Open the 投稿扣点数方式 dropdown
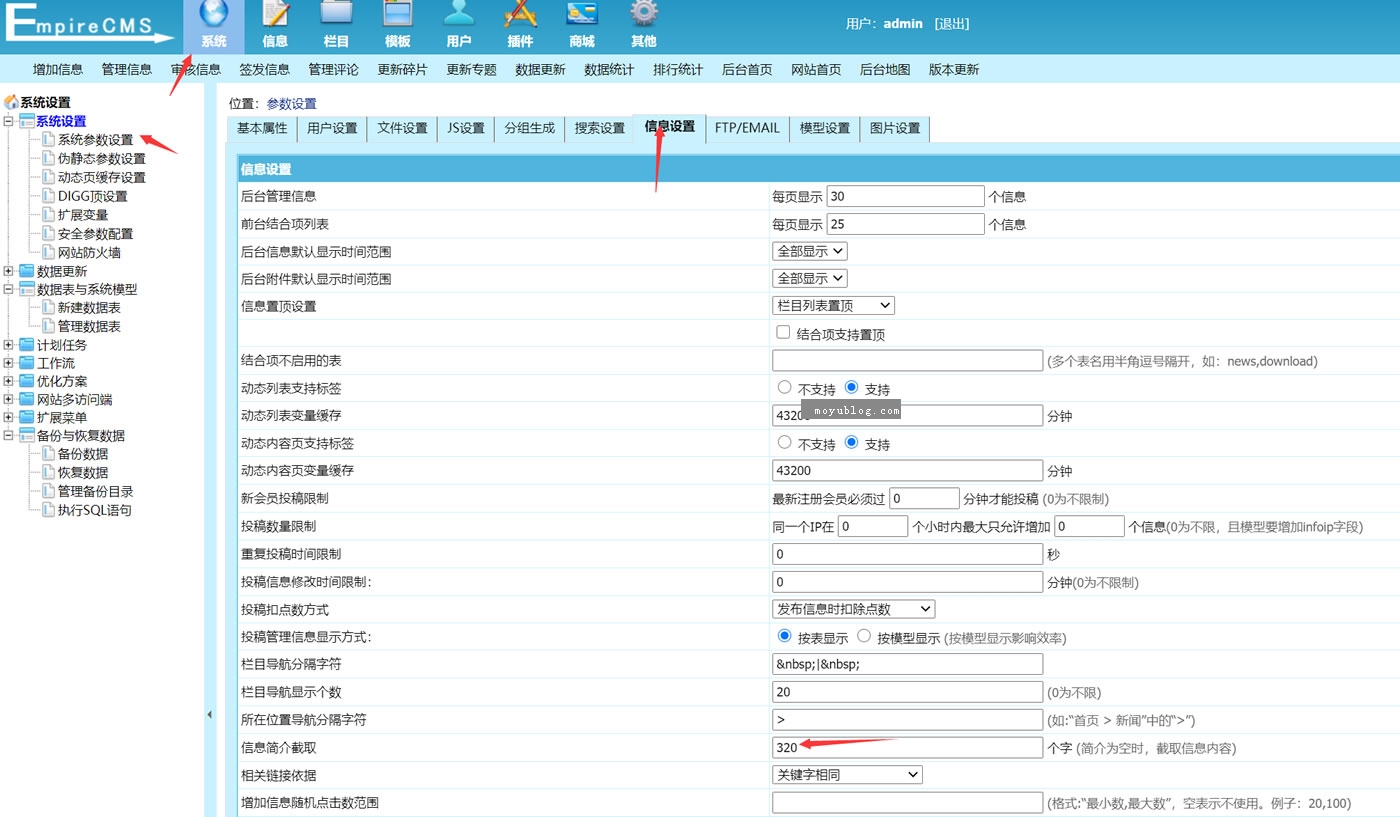The height and width of the screenshot is (817, 1400). 853,608
